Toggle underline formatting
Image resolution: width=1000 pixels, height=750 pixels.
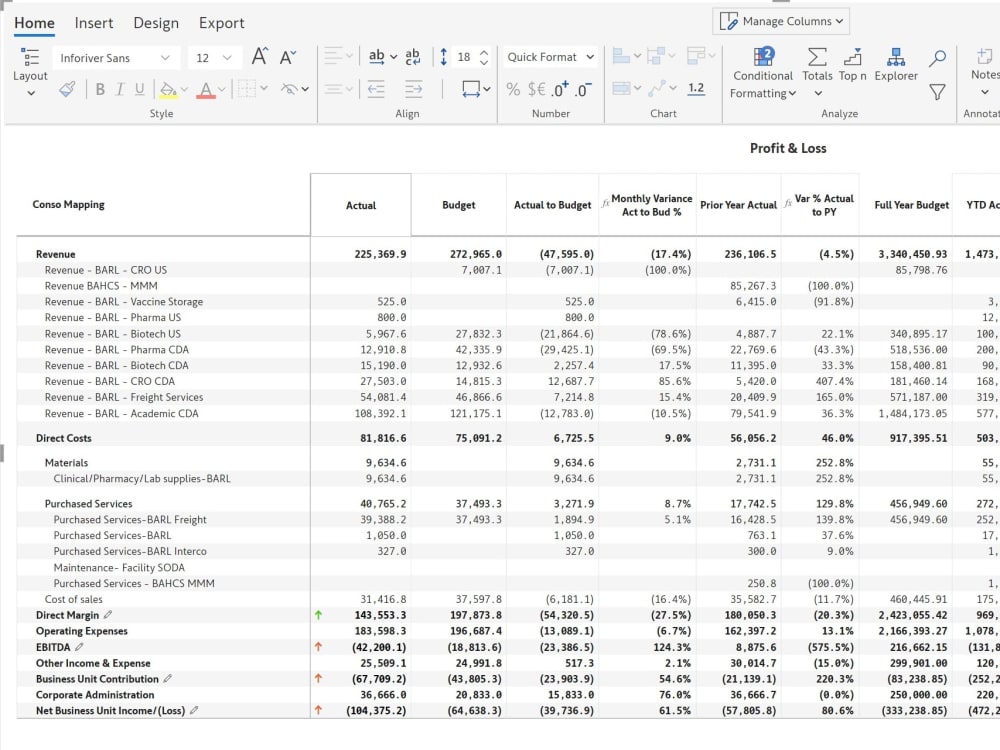[140, 89]
